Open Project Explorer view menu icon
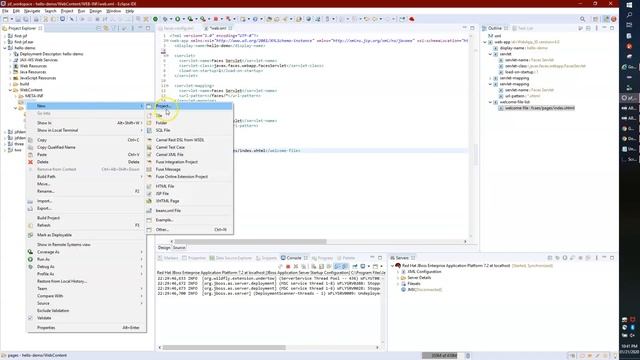 pyautogui.click(x=132, y=28)
